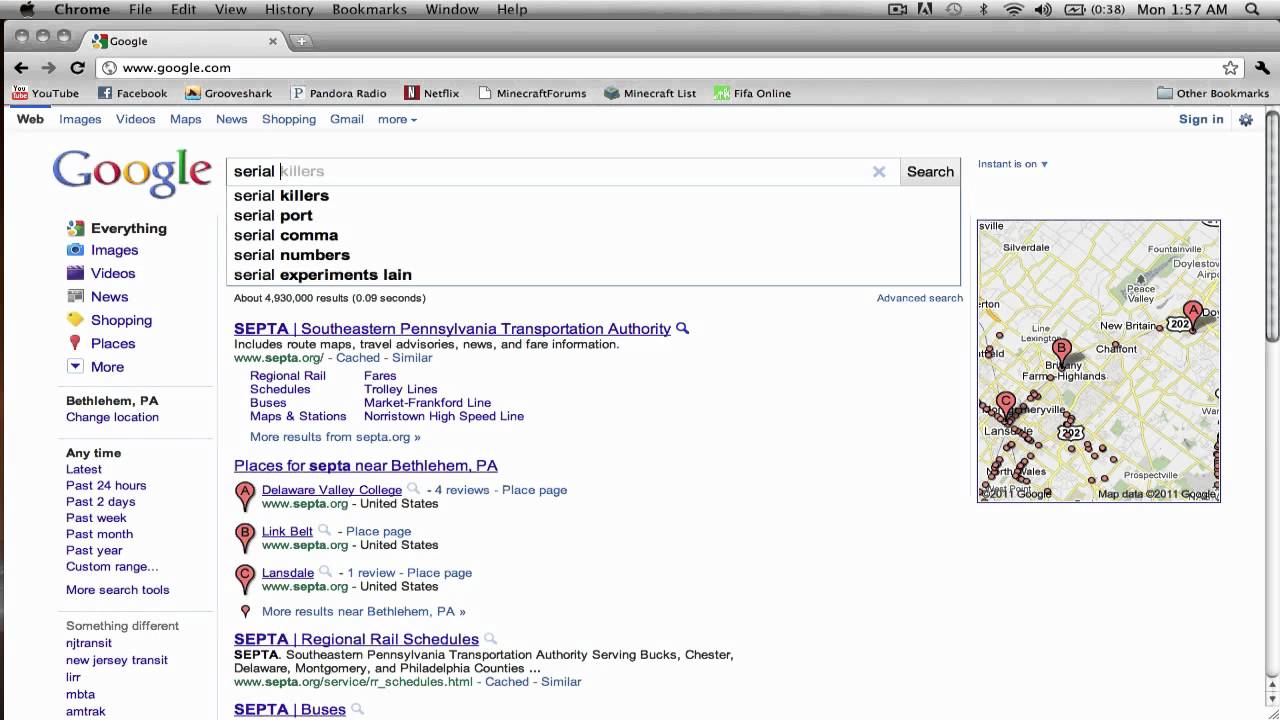Filter results to News in the sidebar
The width and height of the screenshot is (1280, 720).
pyautogui.click(x=109, y=296)
